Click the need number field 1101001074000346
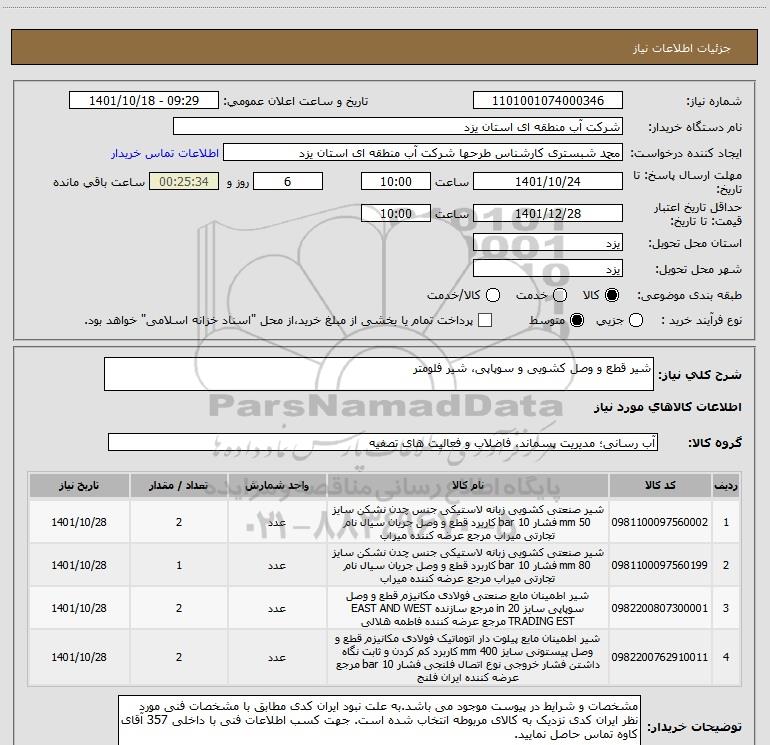This screenshot has width=770, height=745. [548, 101]
